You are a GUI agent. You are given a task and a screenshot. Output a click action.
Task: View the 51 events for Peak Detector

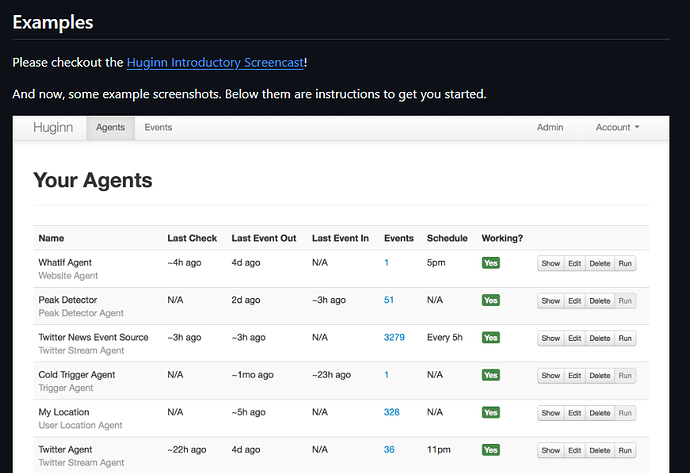click(x=389, y=300)
